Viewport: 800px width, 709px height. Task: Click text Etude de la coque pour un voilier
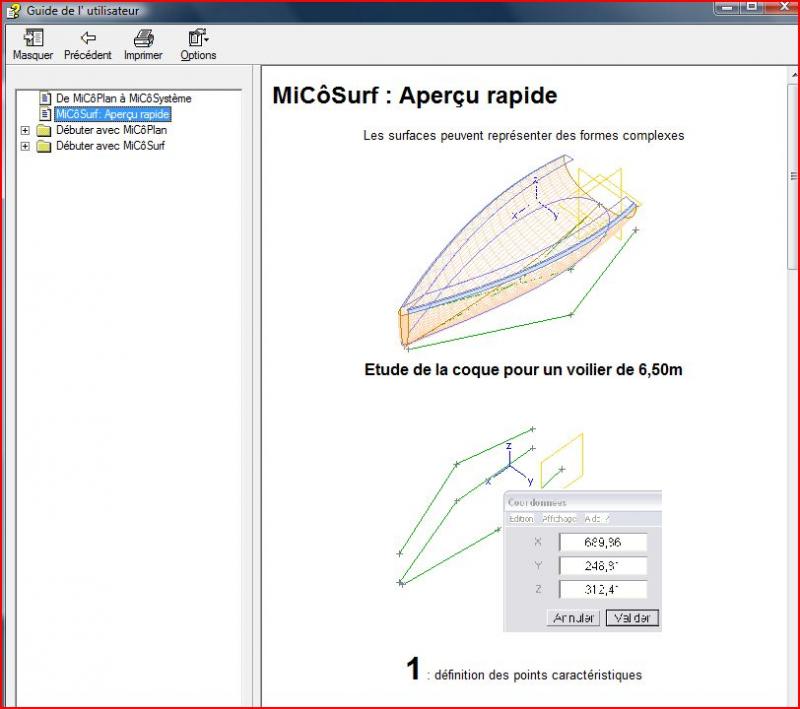pyautogui.click(x=523, y=369)
